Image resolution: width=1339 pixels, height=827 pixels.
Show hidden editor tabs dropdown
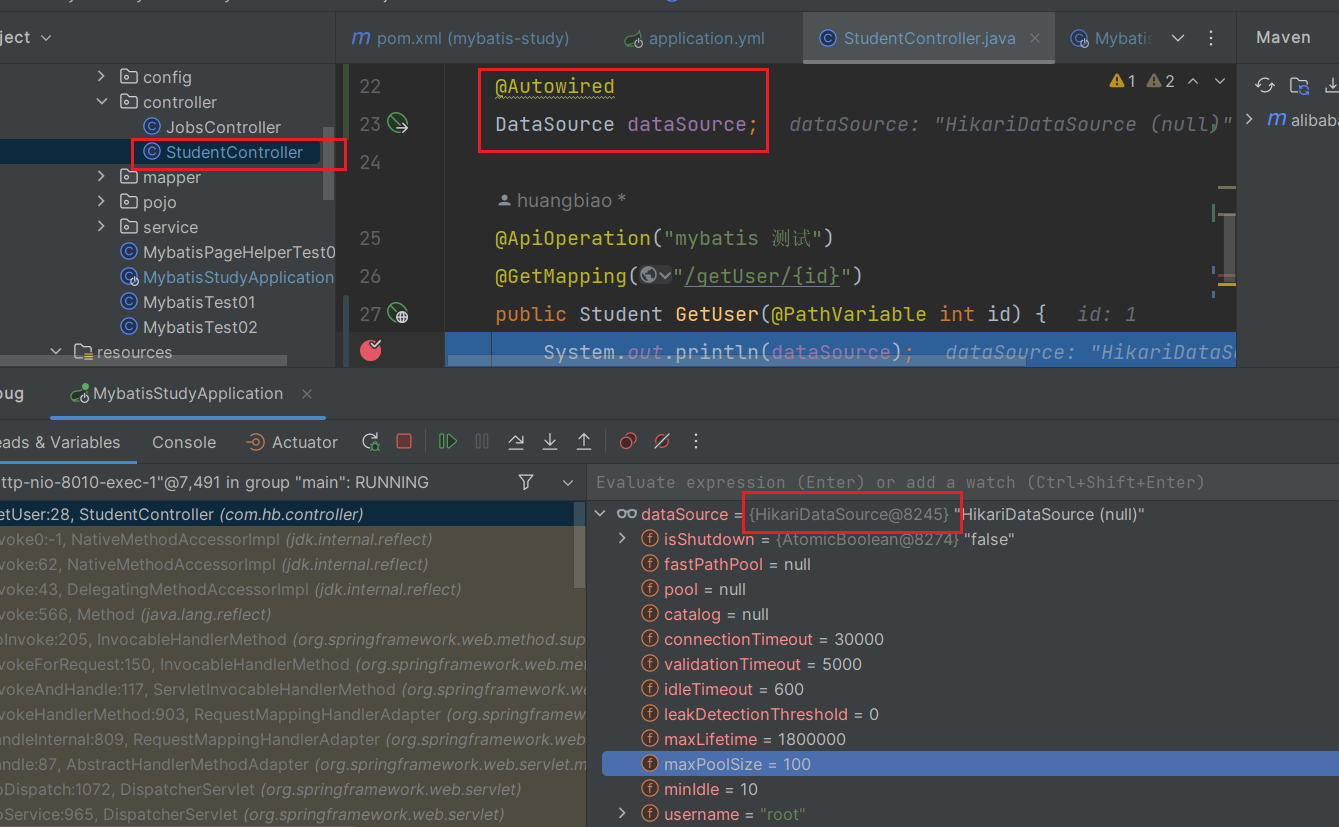tap(1177, 38)
